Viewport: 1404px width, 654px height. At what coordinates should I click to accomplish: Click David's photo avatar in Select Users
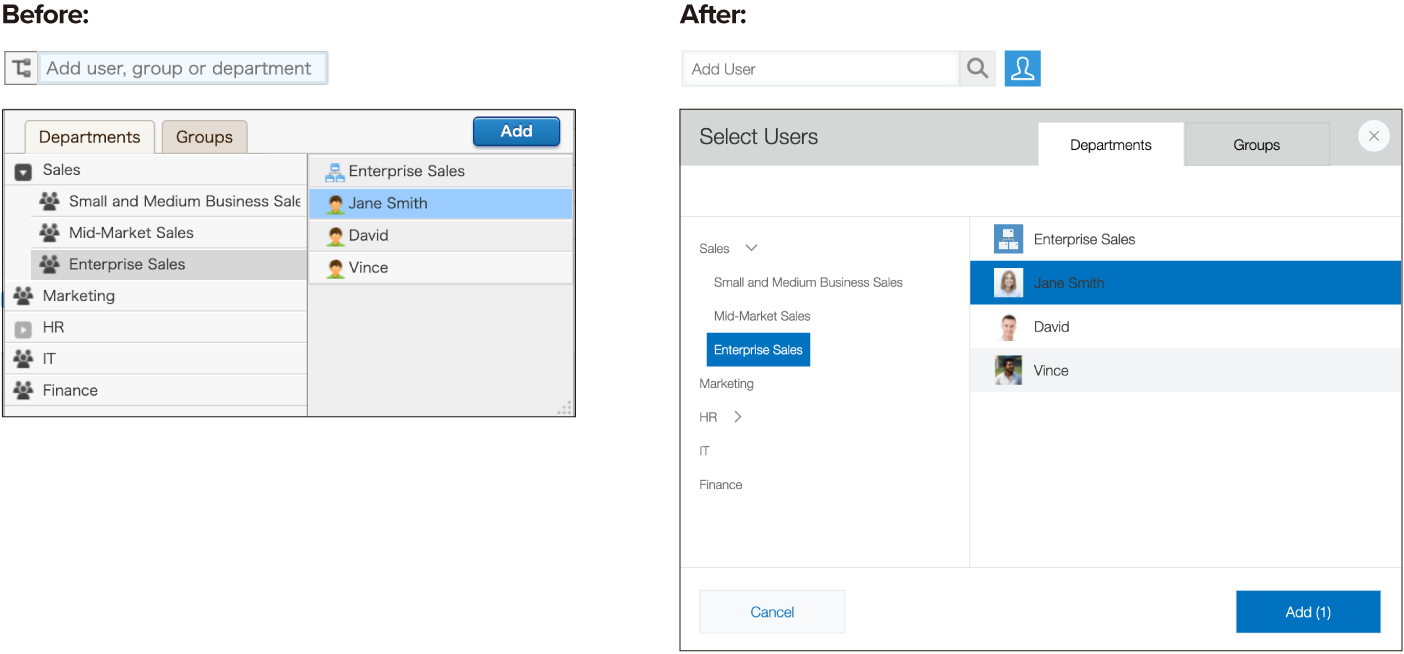[x=1008, y=327]
